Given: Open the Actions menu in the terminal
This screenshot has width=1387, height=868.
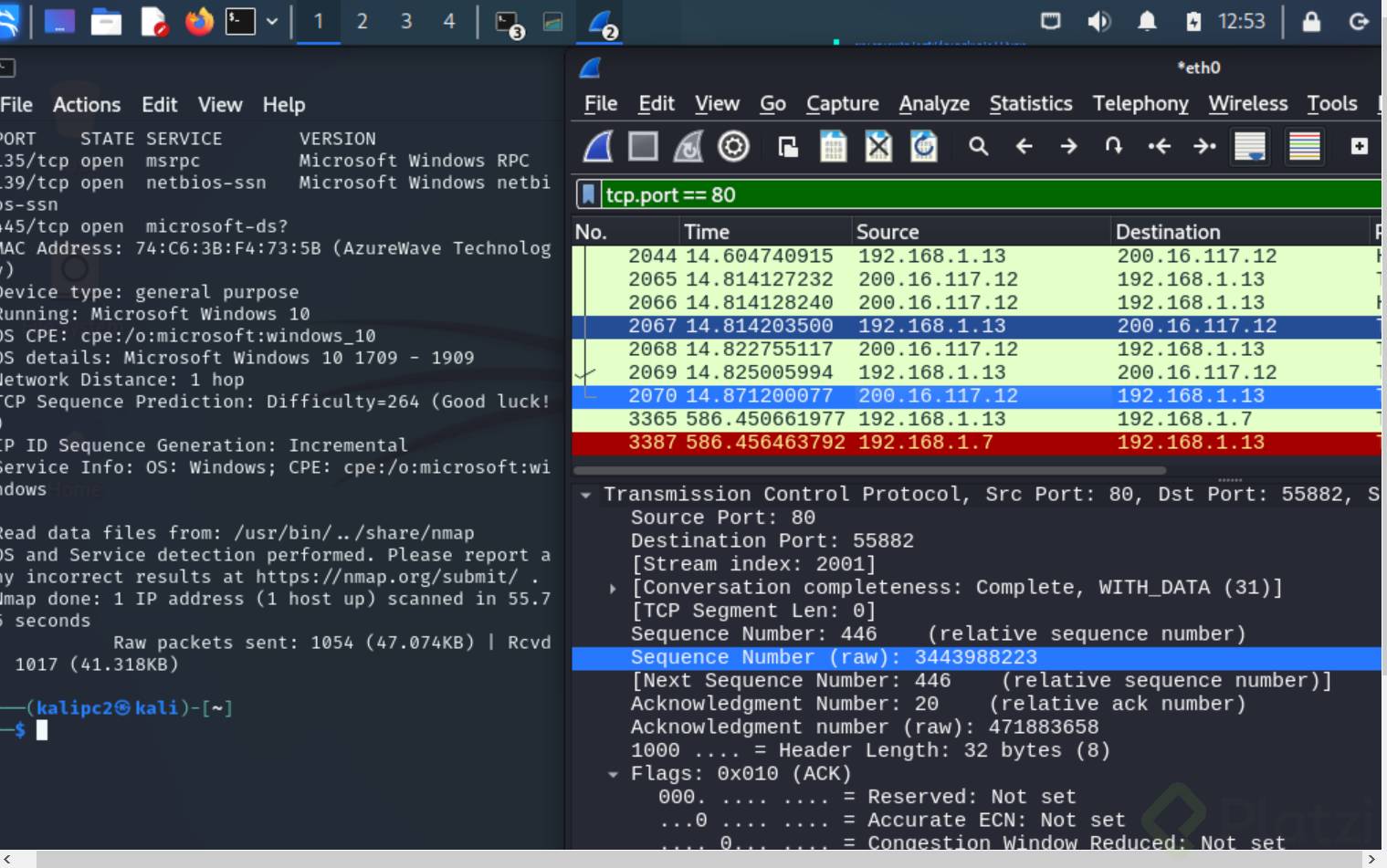Looking at the screenshot, I should pyautogui.click(x=87, y=105).
